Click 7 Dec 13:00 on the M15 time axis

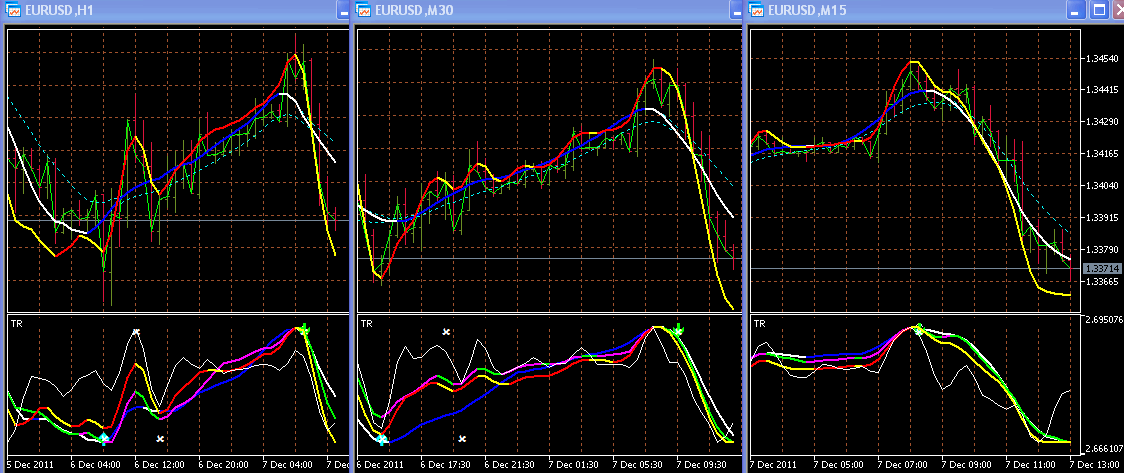click(1095, 464)
